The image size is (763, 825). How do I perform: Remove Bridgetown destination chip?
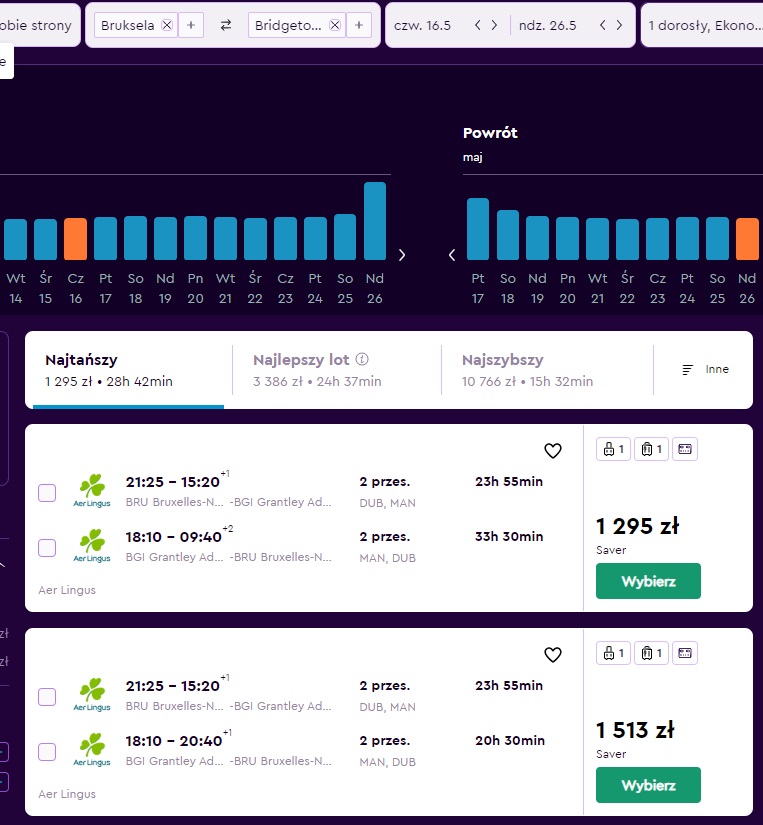pos(335,25)
